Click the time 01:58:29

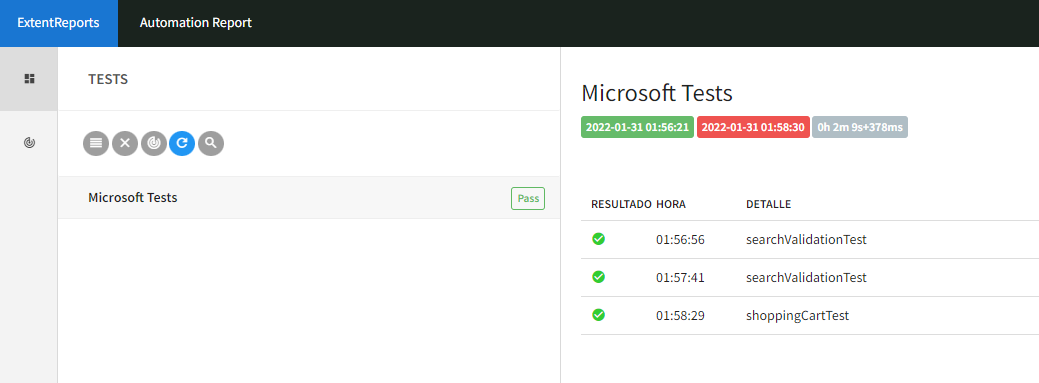[x=680, y=315]
